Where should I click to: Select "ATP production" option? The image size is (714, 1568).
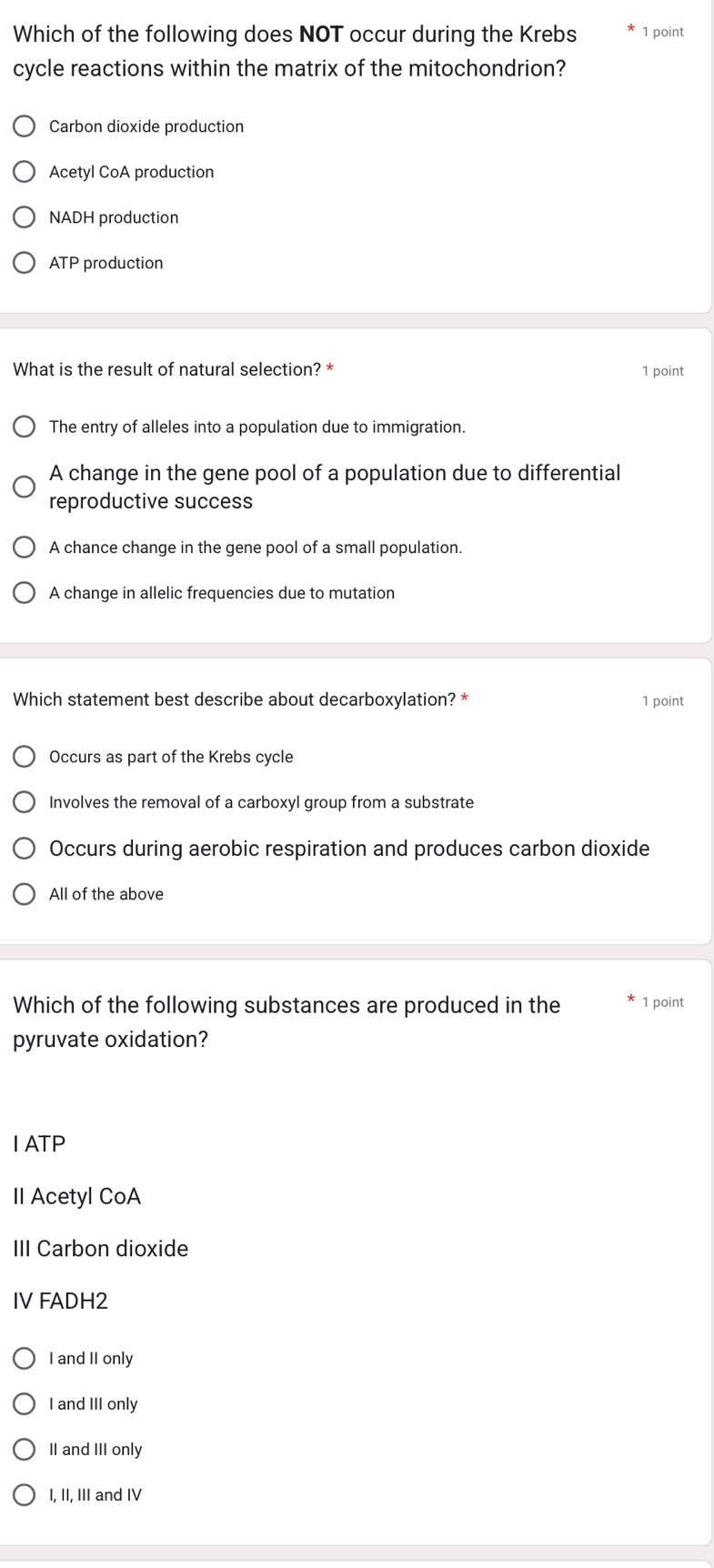pos(25,263)
